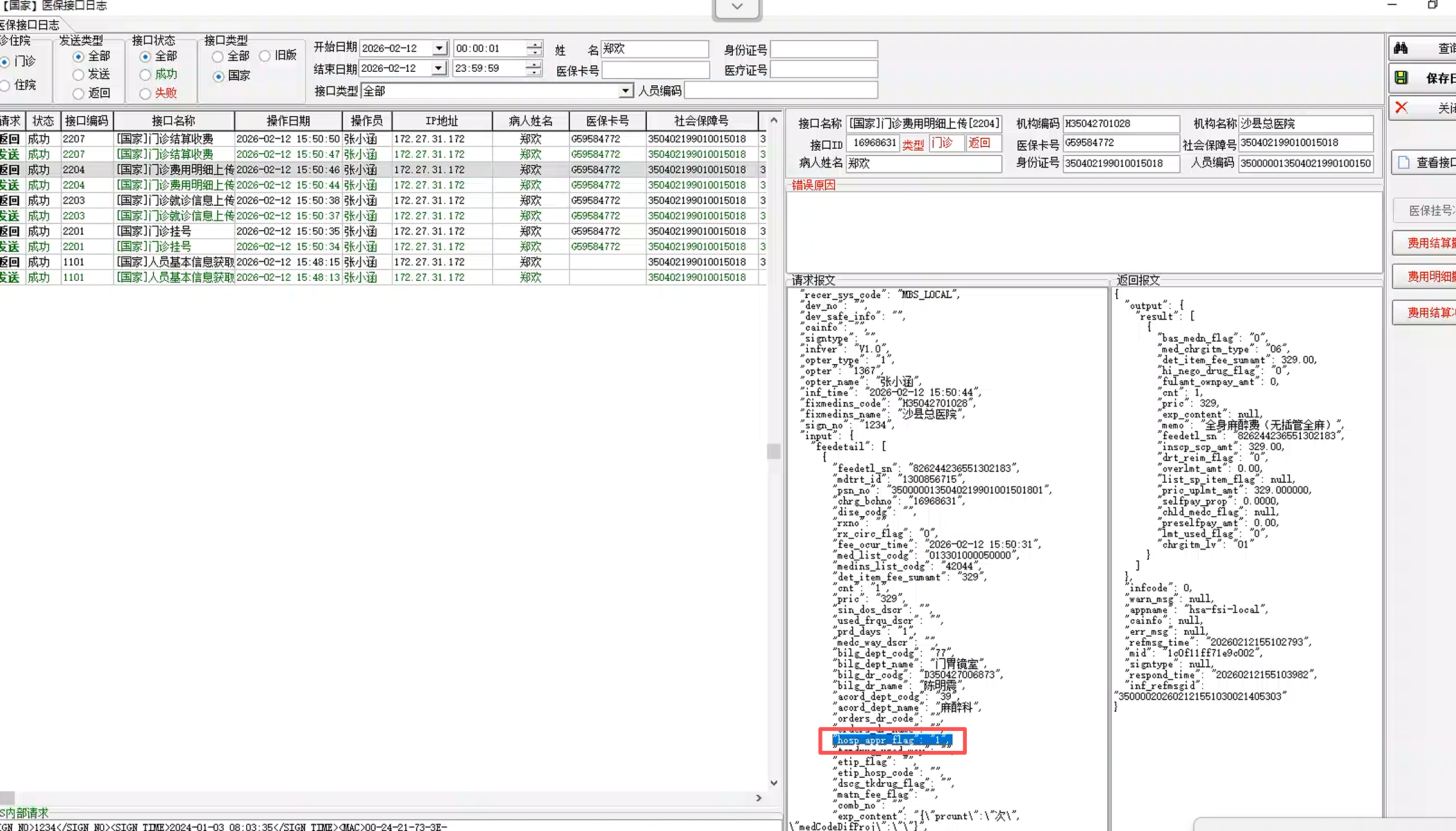
Task: Click the 操作日期 column header
Action: pyautogui.click(x=288, y=121)
